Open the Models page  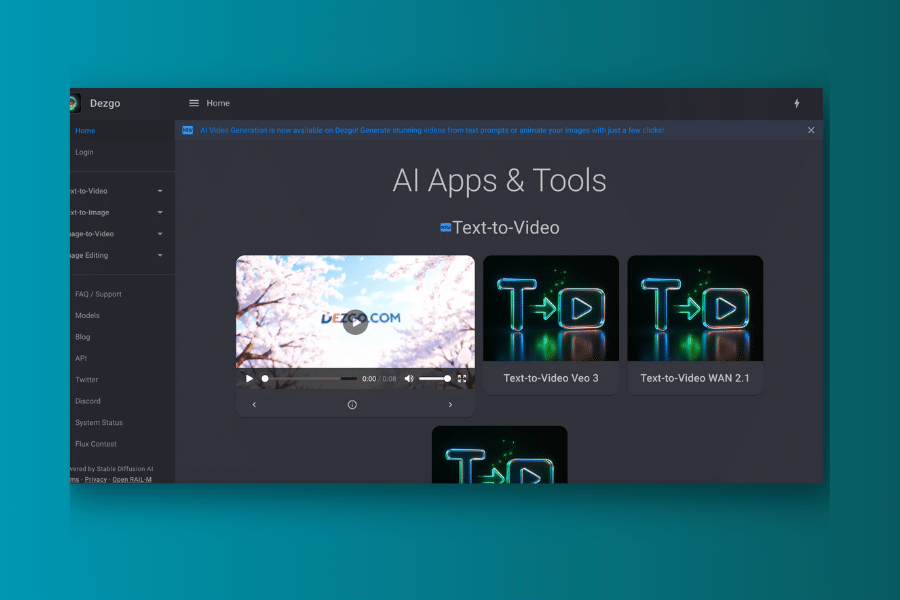(87, 315)
